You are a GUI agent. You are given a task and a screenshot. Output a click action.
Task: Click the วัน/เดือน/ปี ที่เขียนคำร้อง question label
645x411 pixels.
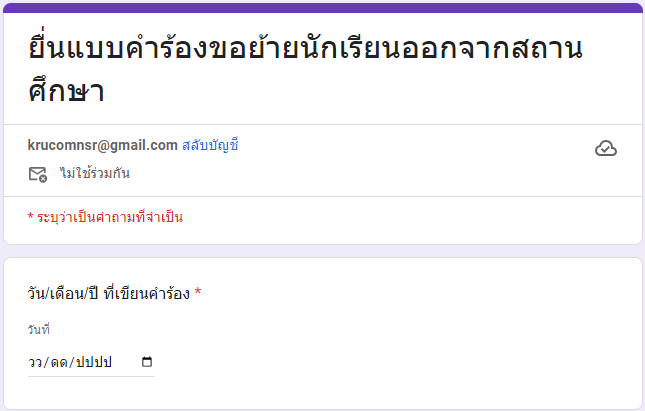(x=109, y=293)
